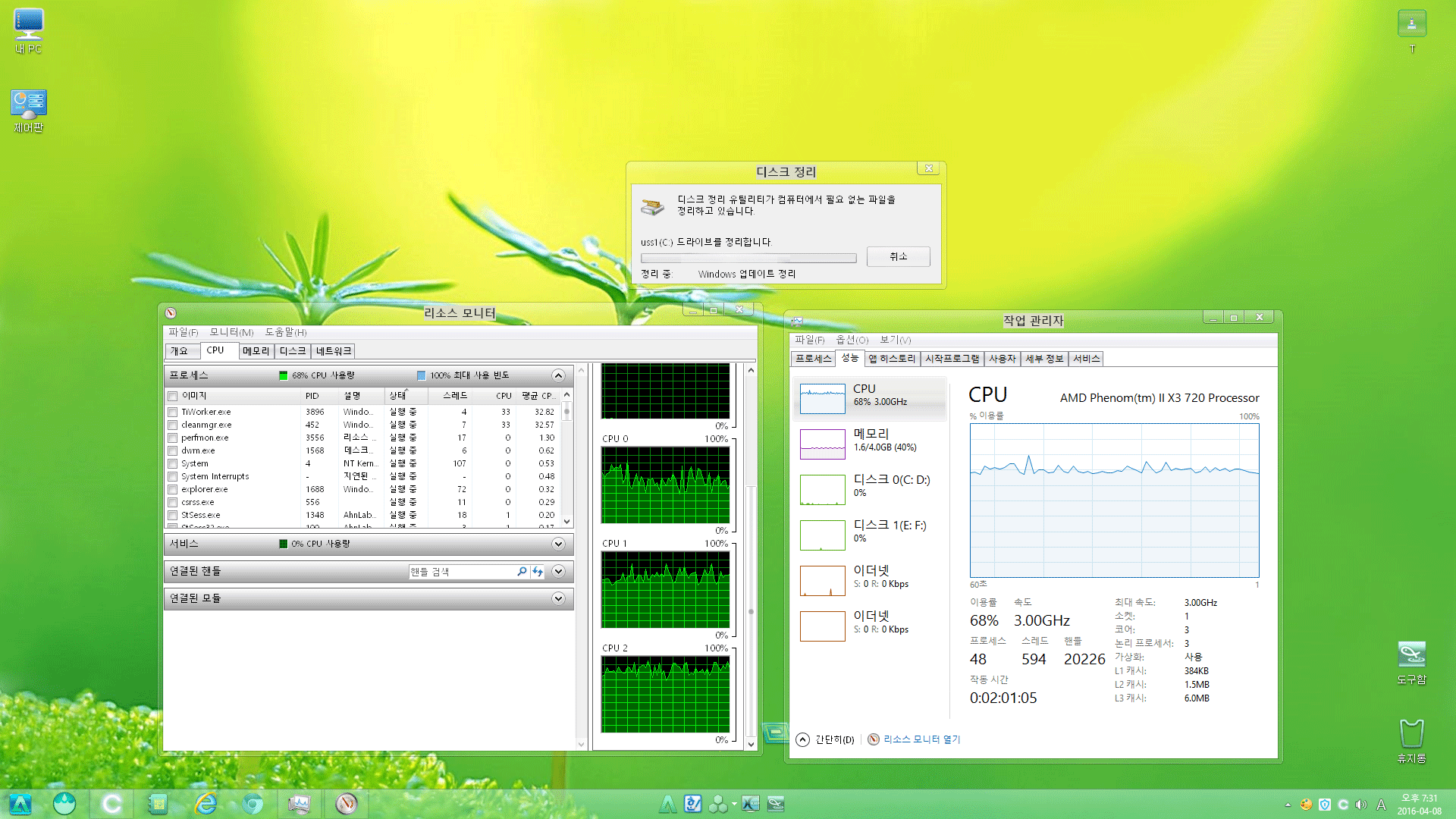Open the Chrome-like browser taskbar icon

[253, 804]
